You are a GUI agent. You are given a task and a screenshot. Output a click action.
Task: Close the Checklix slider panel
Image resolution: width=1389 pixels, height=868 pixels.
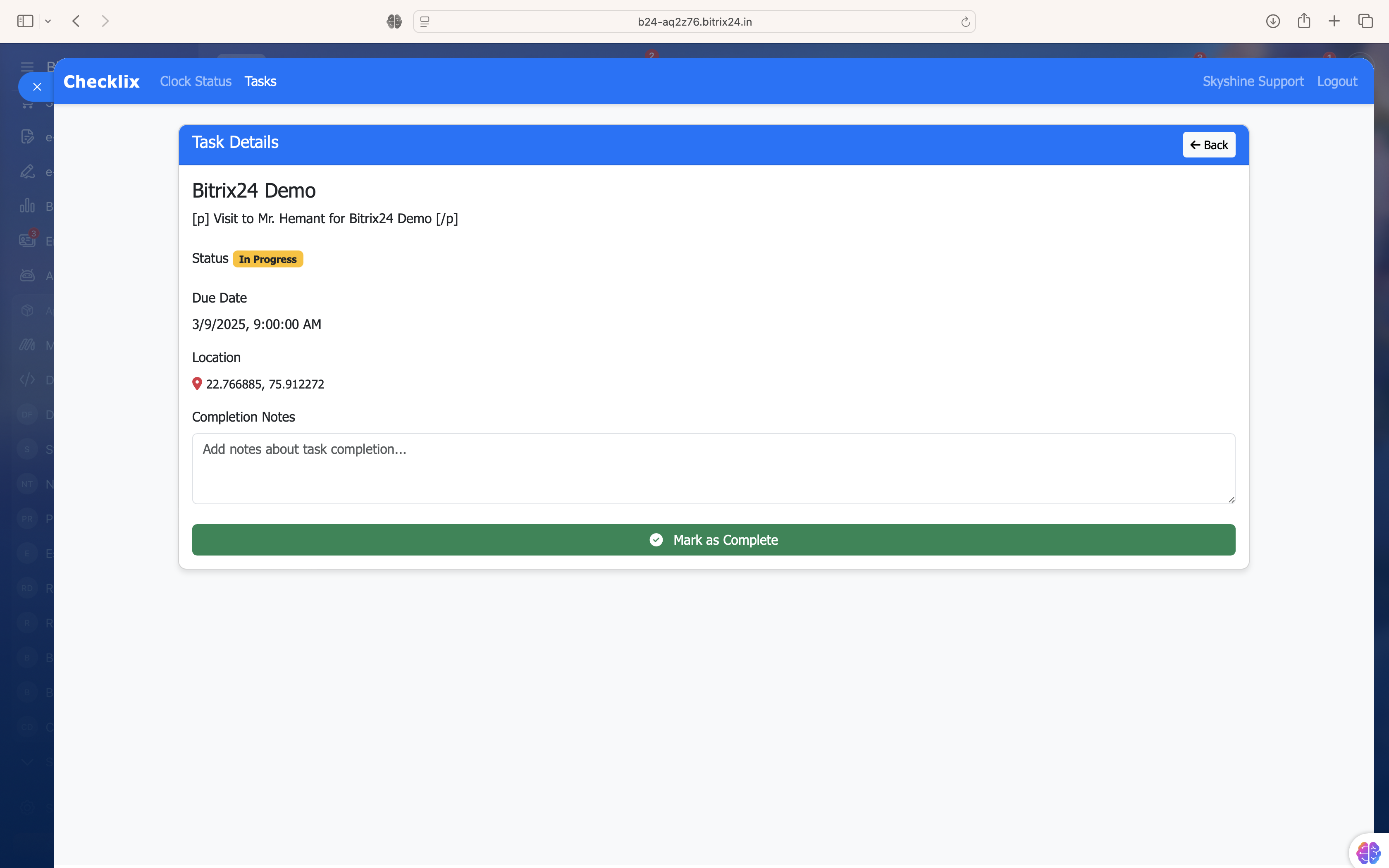[x=37, y=87]
